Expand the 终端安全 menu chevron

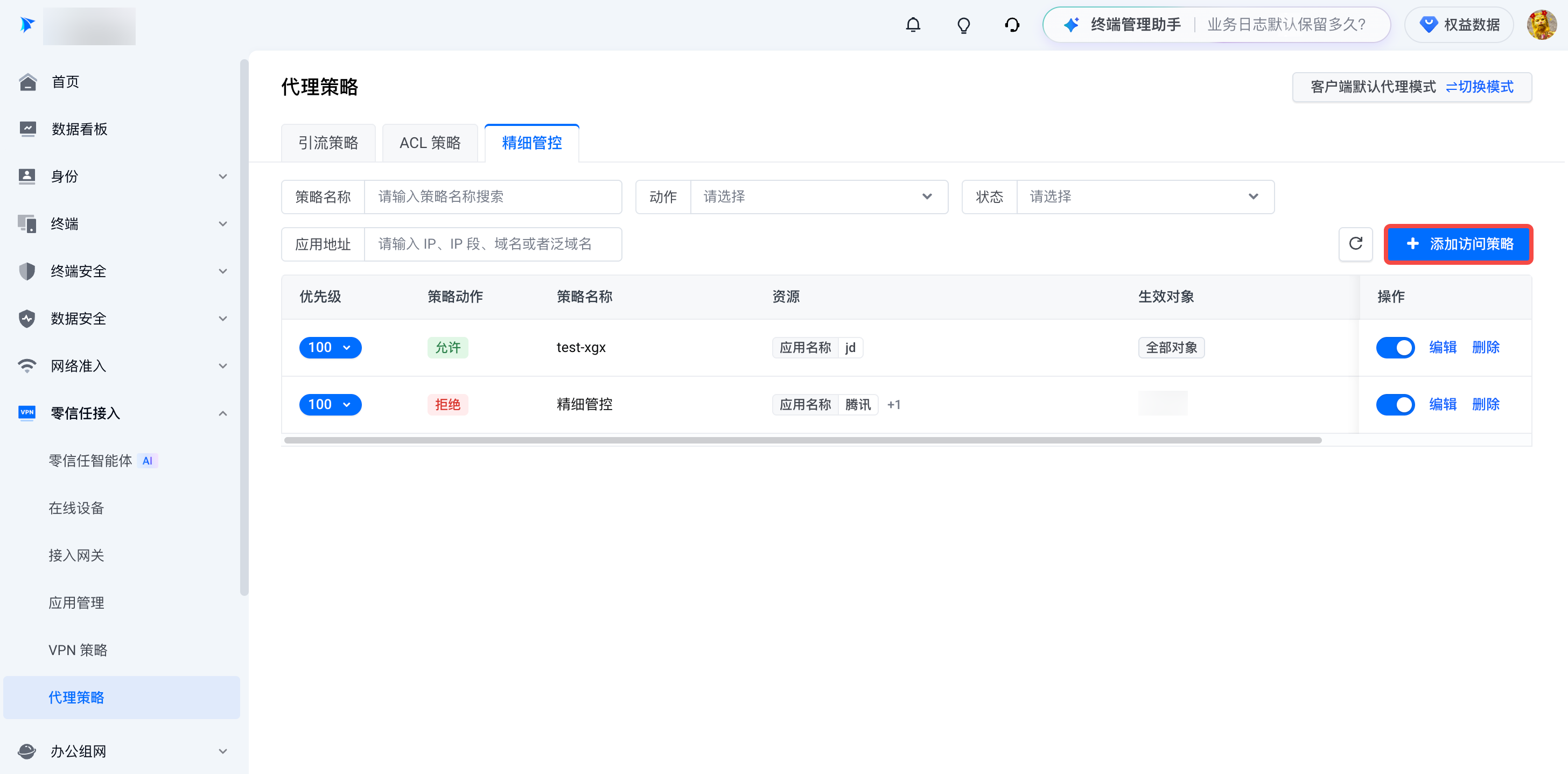(223, 271)
